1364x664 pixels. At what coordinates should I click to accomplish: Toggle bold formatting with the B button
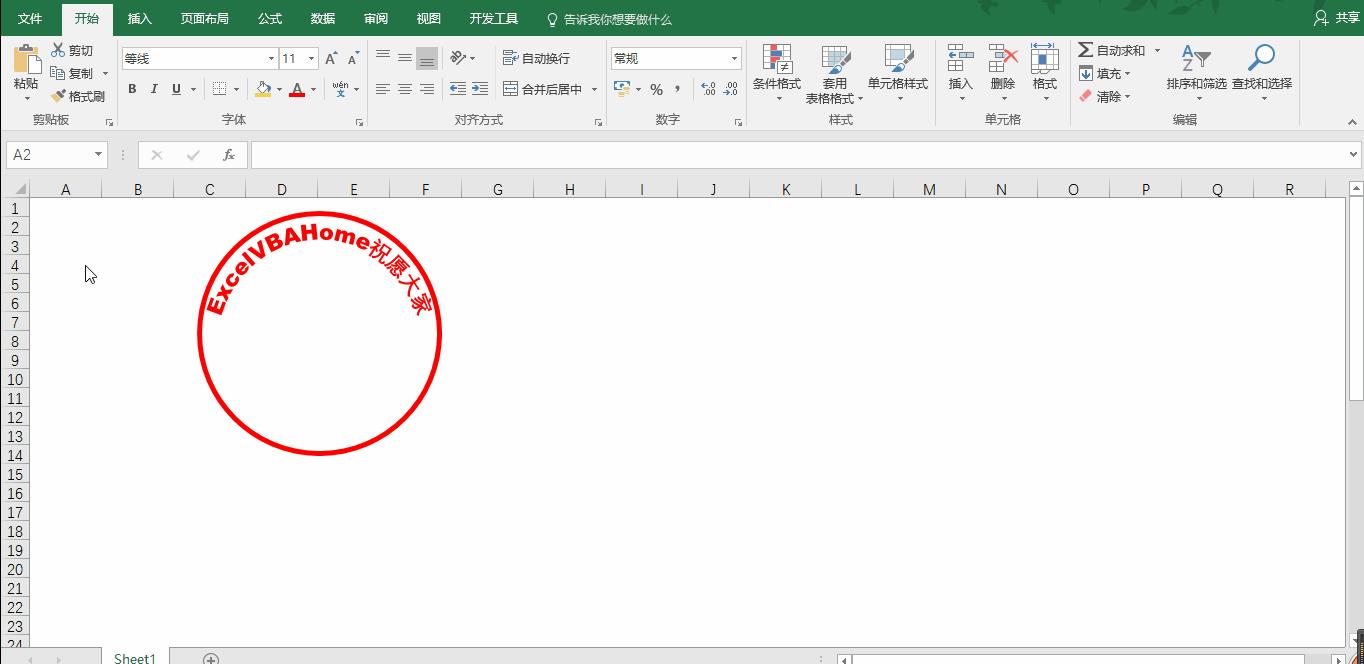pos(131,89)
